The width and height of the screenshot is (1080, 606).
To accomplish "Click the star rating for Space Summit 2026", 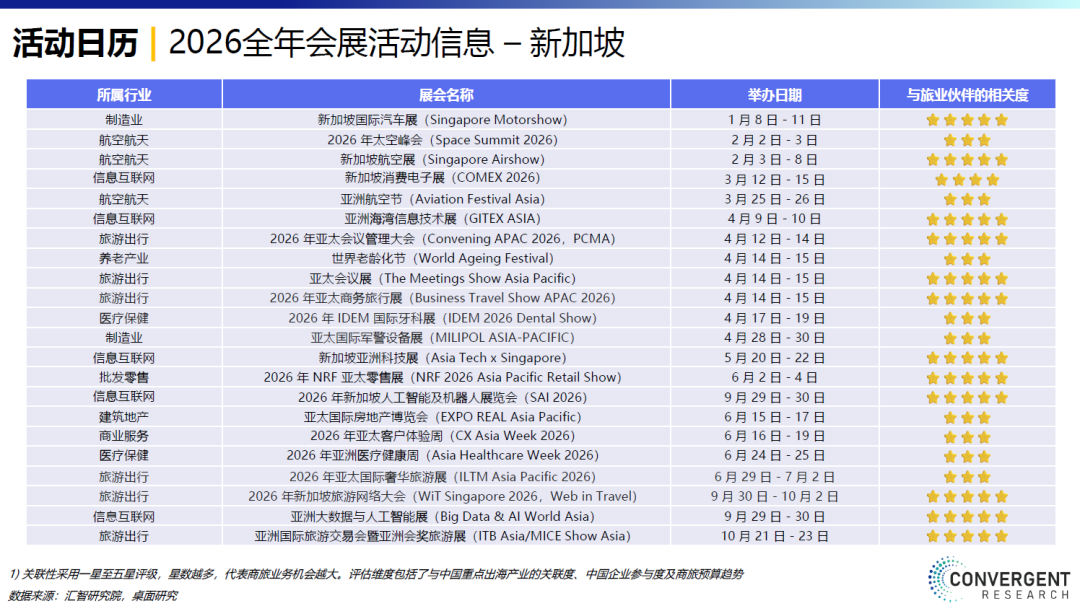I will coord(967,140).
